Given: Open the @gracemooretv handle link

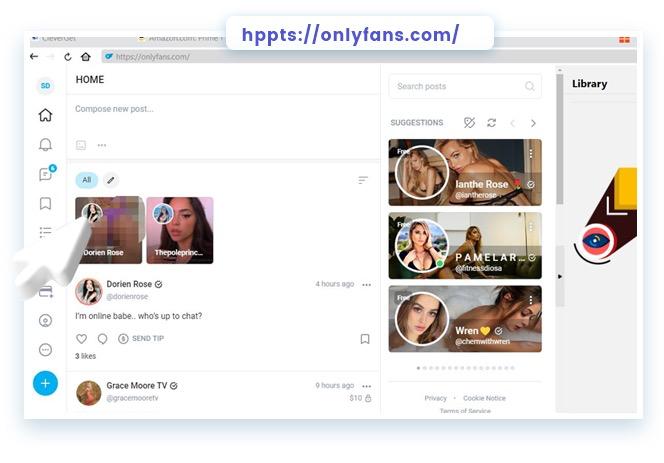Looking at the screenshot, I should click(x=132, y=398).
